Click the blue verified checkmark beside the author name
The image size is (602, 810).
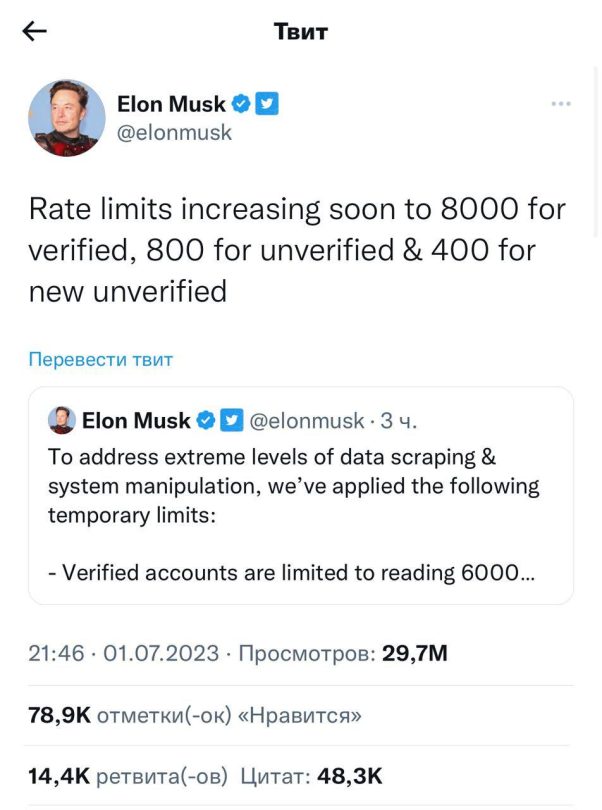[x=242, y=104]
